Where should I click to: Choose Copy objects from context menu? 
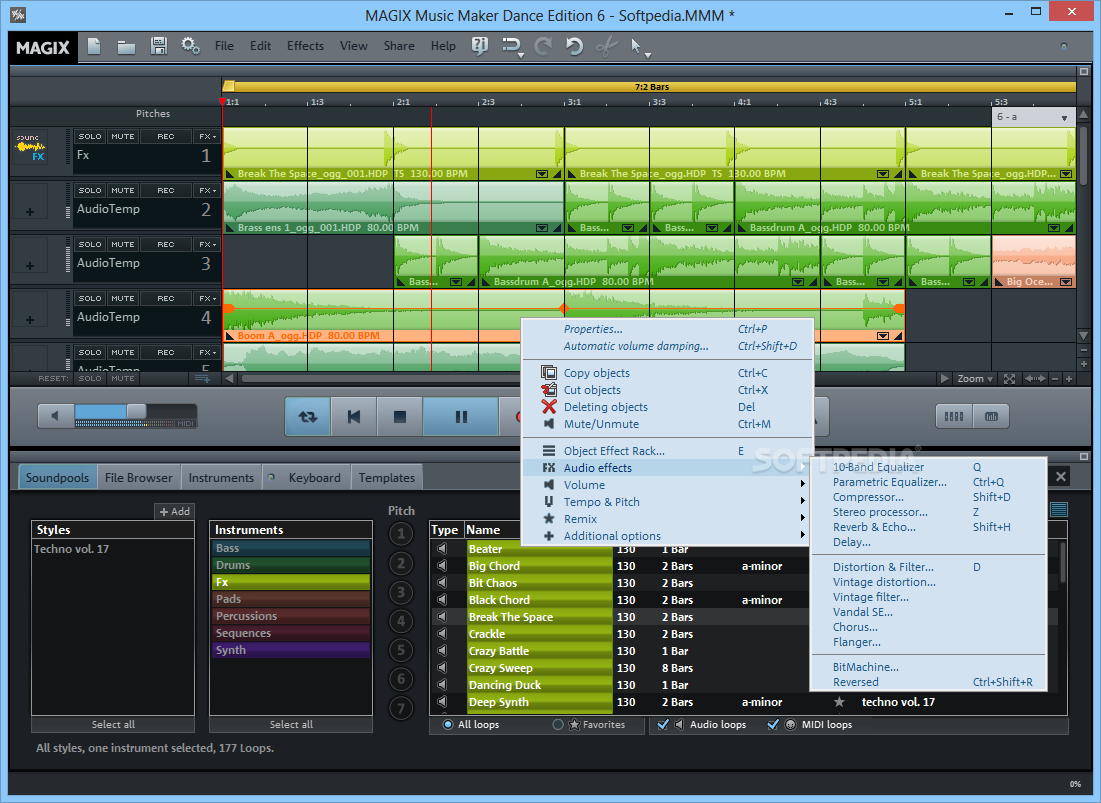(668, 373)
